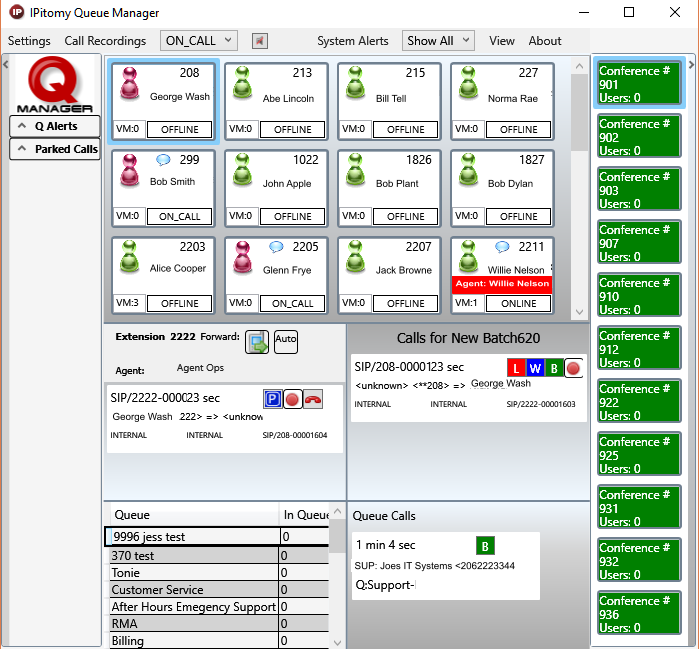Open the ON_CALL status dropdown

199,41
